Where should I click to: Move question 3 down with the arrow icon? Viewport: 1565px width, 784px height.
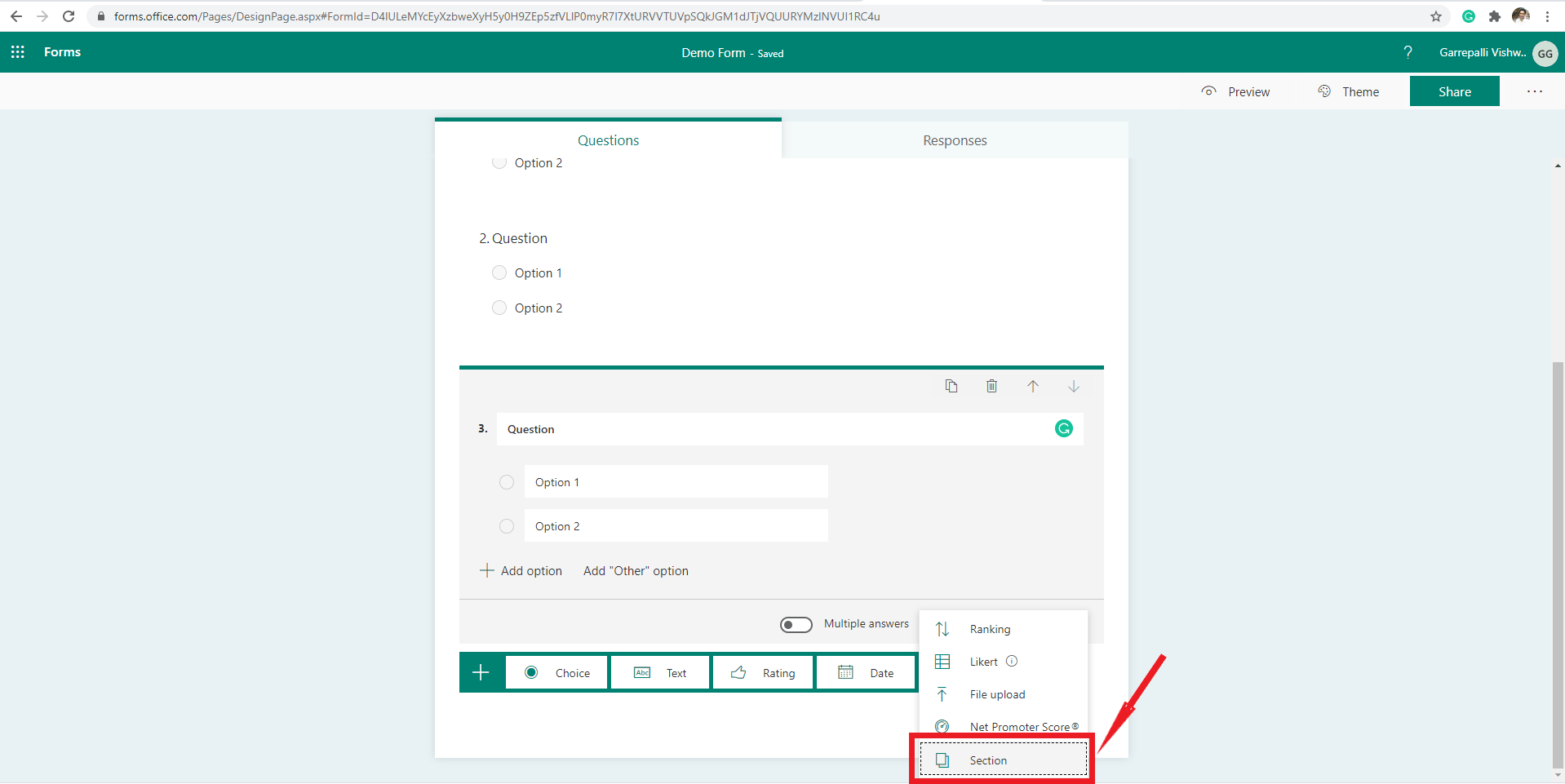click(x=1073, y=386)
